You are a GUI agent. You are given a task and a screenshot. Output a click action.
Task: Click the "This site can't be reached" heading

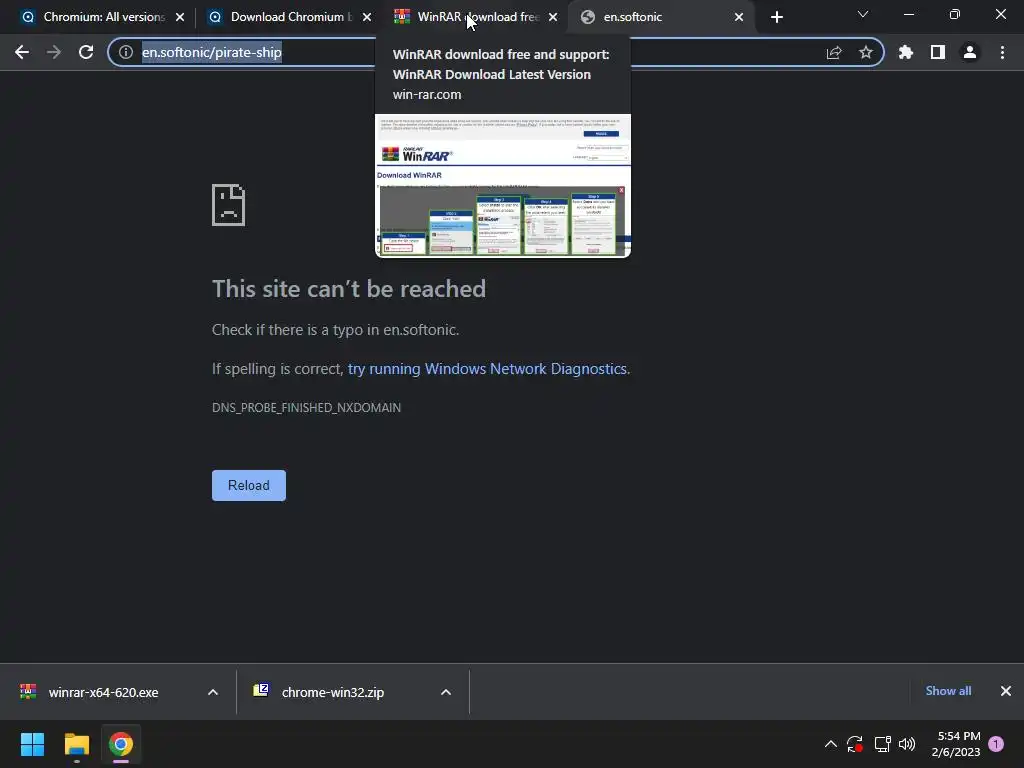click(349, 289)
